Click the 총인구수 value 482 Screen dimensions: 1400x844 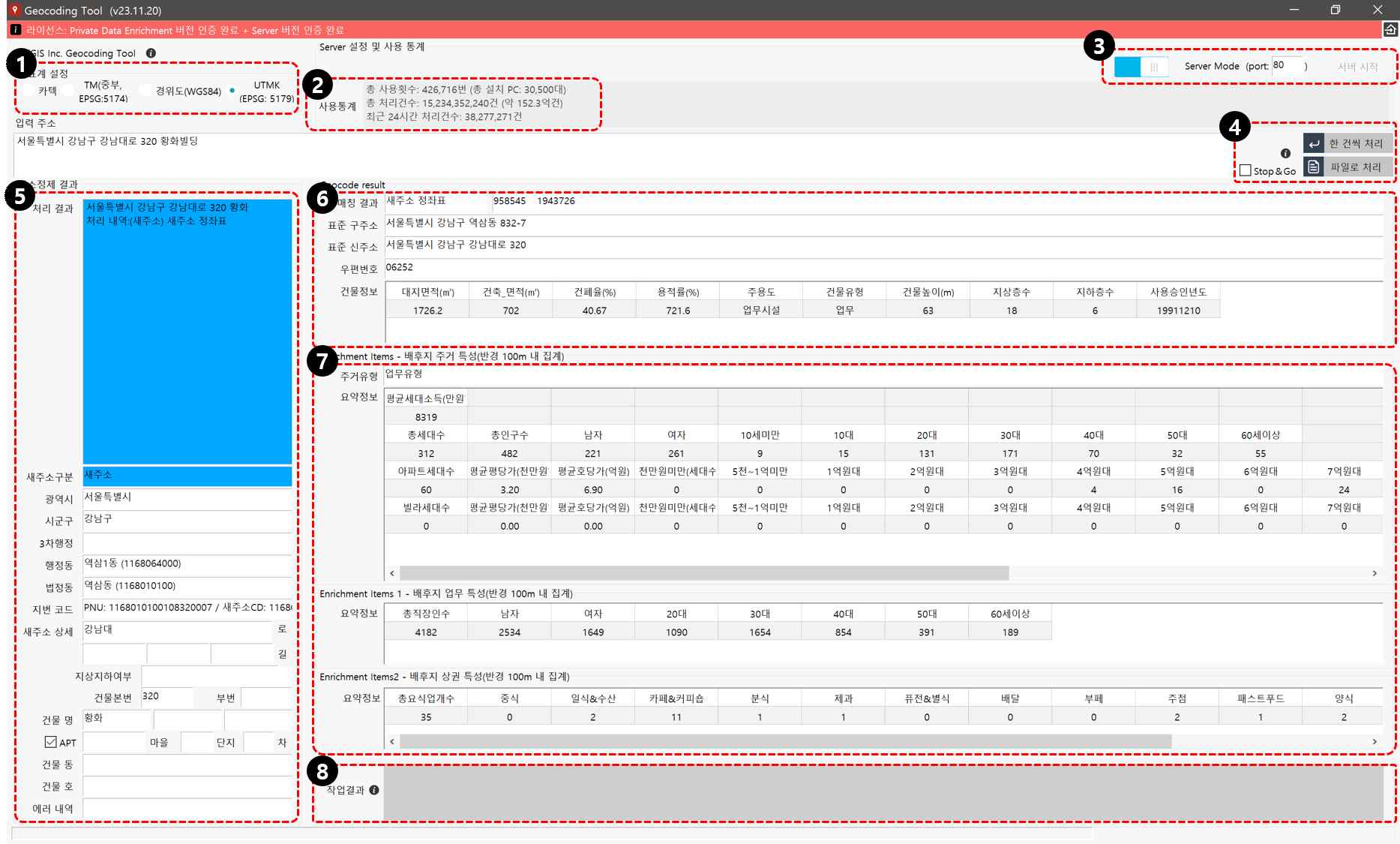tap(509, 454)
